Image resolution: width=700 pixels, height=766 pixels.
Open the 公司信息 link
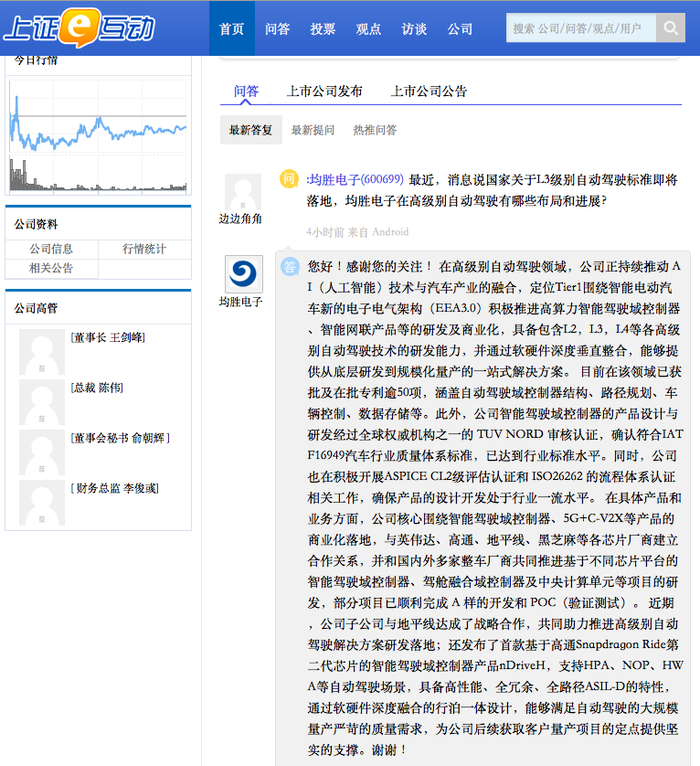click(x=51, y=249)
